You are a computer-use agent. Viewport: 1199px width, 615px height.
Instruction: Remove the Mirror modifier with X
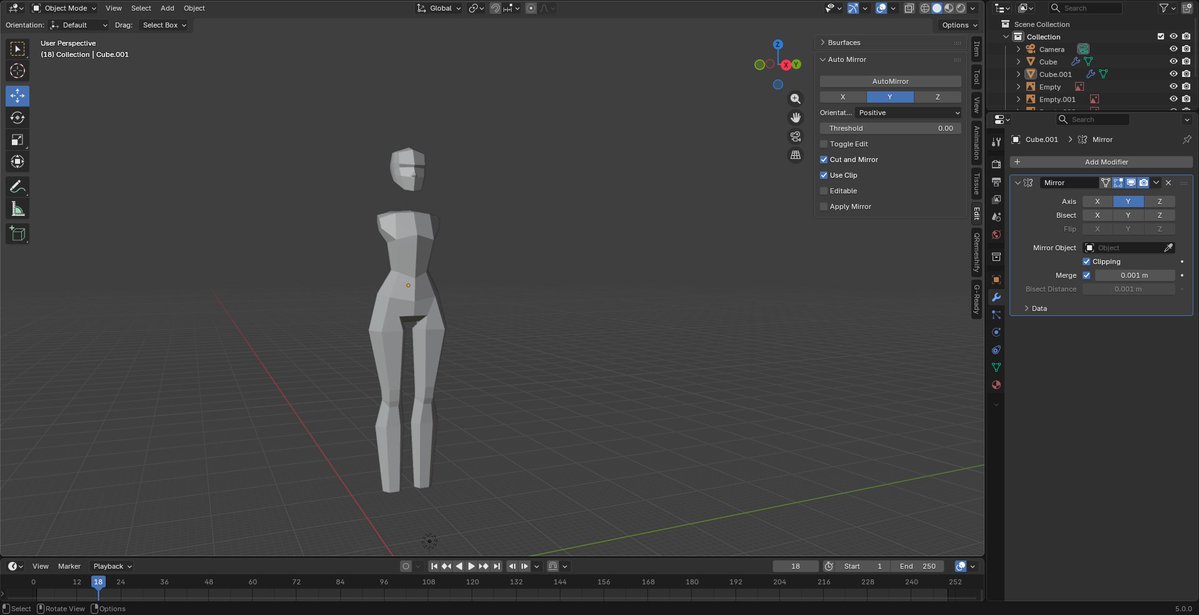(x=1168, y=183)
